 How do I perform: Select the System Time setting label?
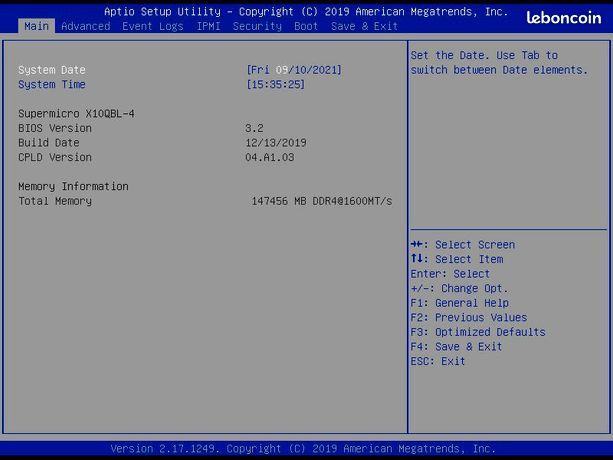52,84
